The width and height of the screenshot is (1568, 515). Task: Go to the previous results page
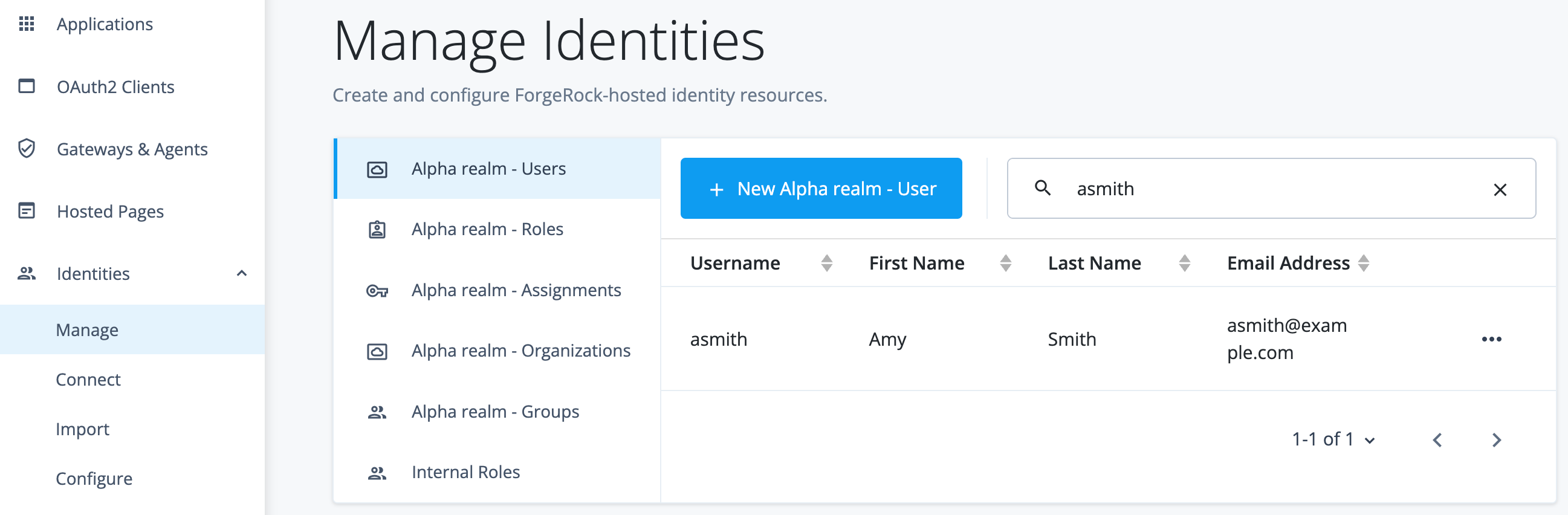coord(1437,439)
